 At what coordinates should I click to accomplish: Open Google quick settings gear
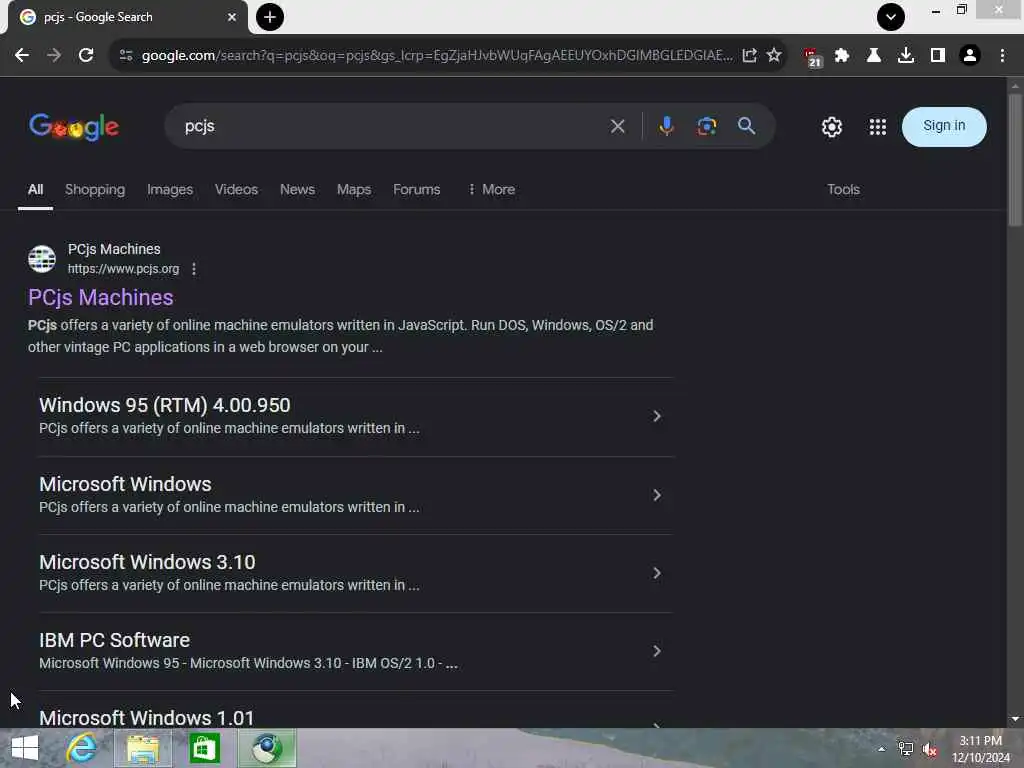coord(832,127)
